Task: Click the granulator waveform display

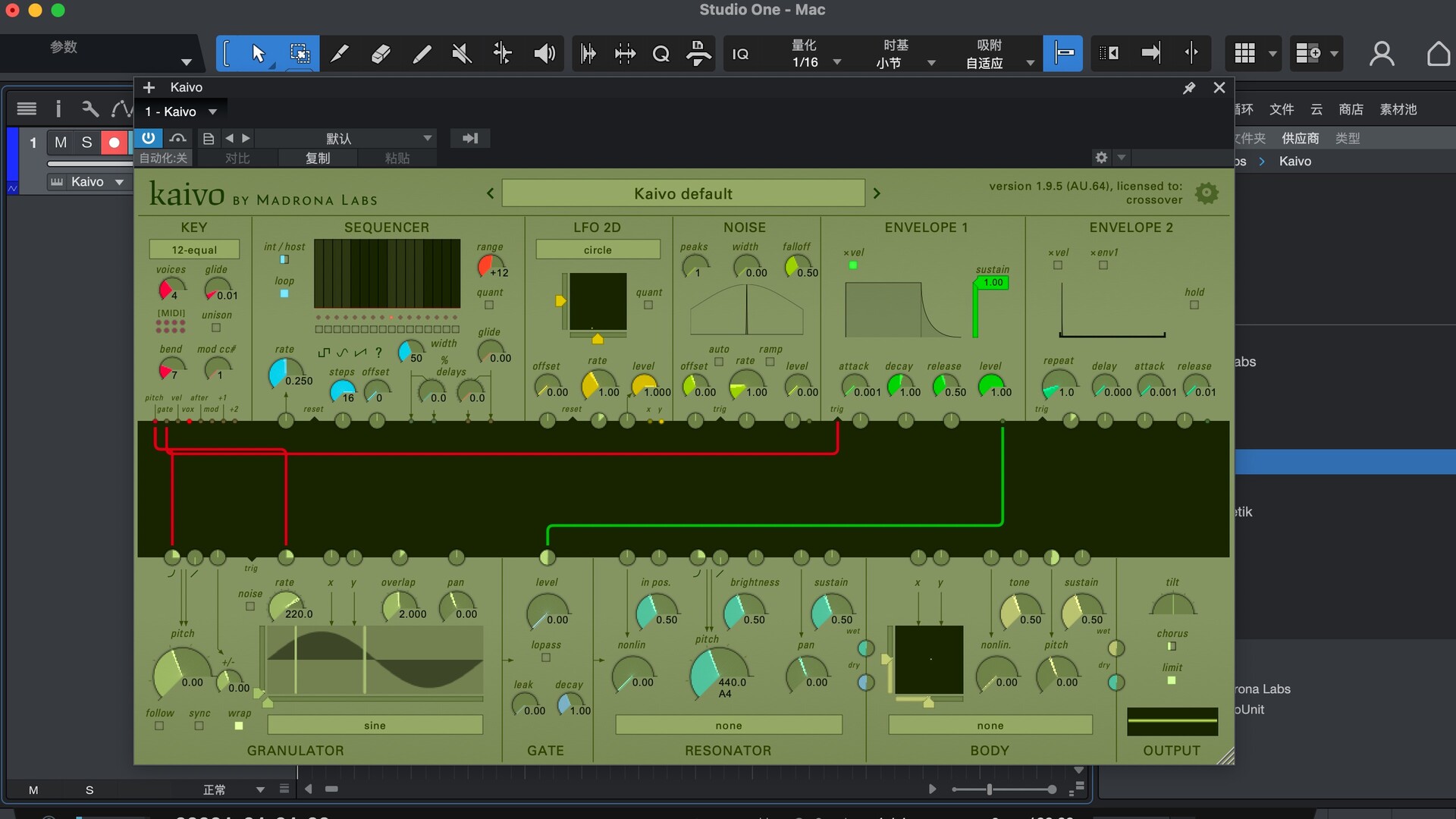Action: (375, 660)
